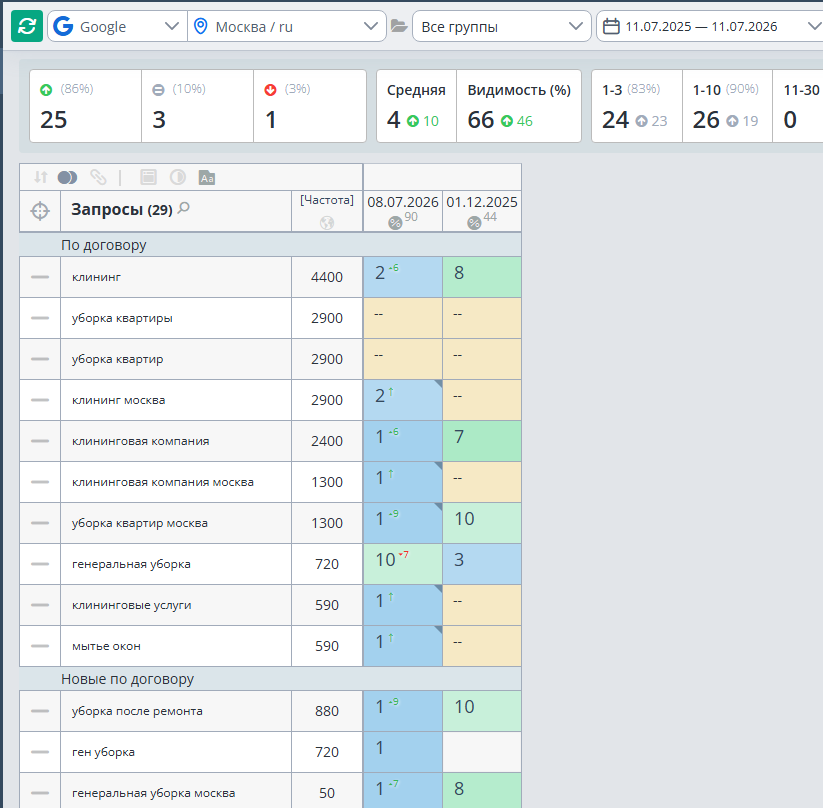The image size is (823, 808).
Task: Click the blue position cell for клининг
Action: (403, 277)
